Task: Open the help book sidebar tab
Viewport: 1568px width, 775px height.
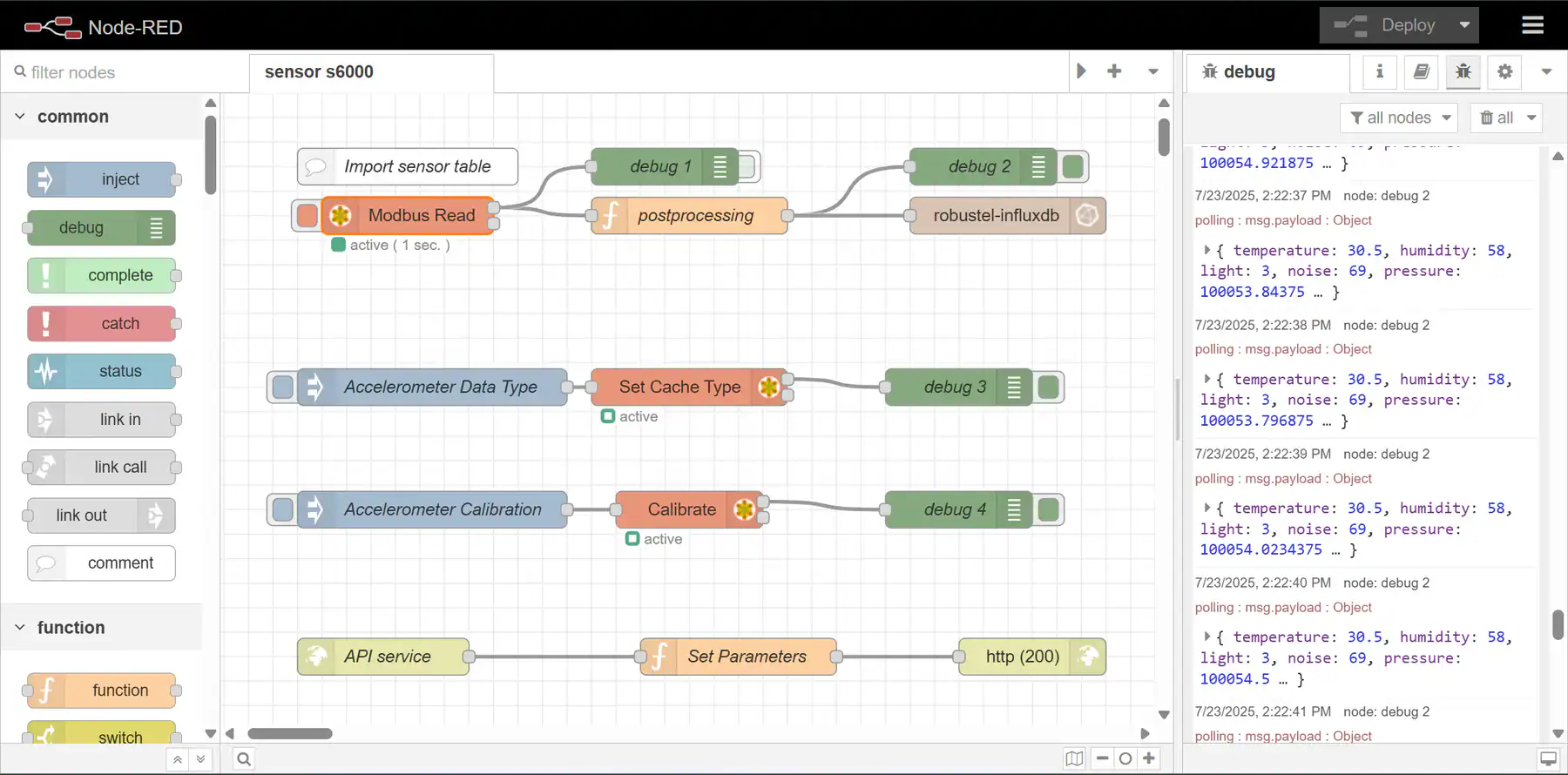Action: pyautogui.click(x=1421, y=72)
